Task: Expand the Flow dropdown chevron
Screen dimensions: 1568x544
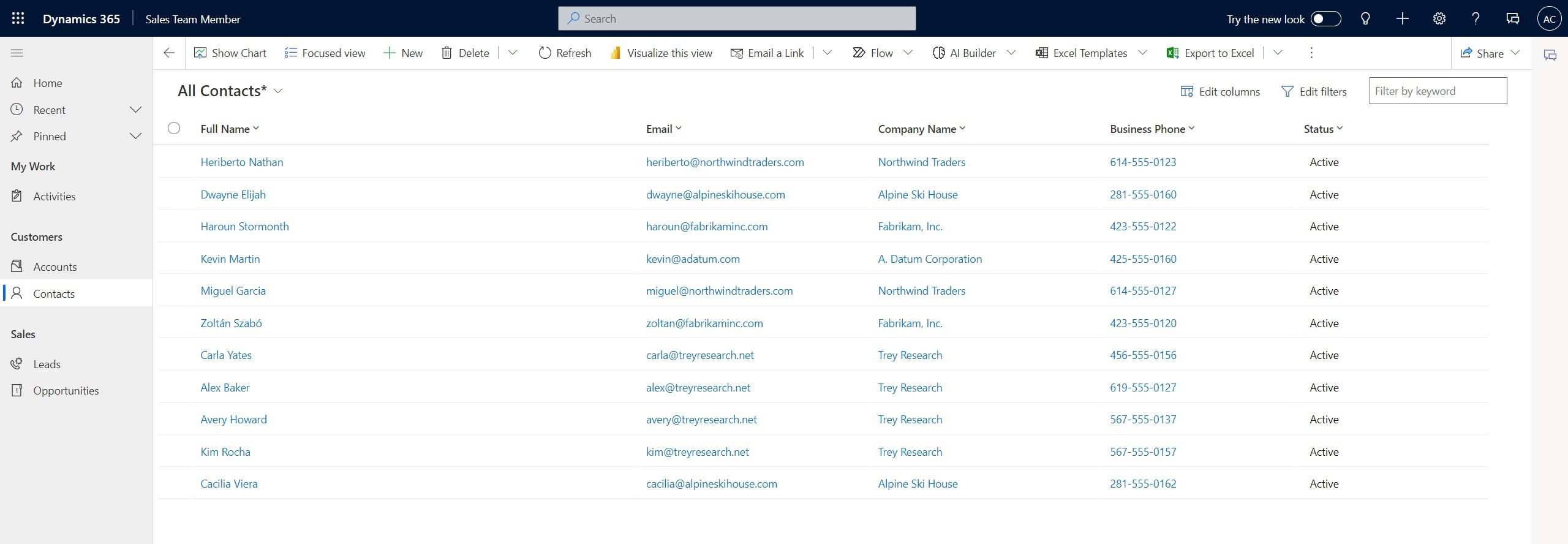Action: pyautogui.click(x=908, y=53)
